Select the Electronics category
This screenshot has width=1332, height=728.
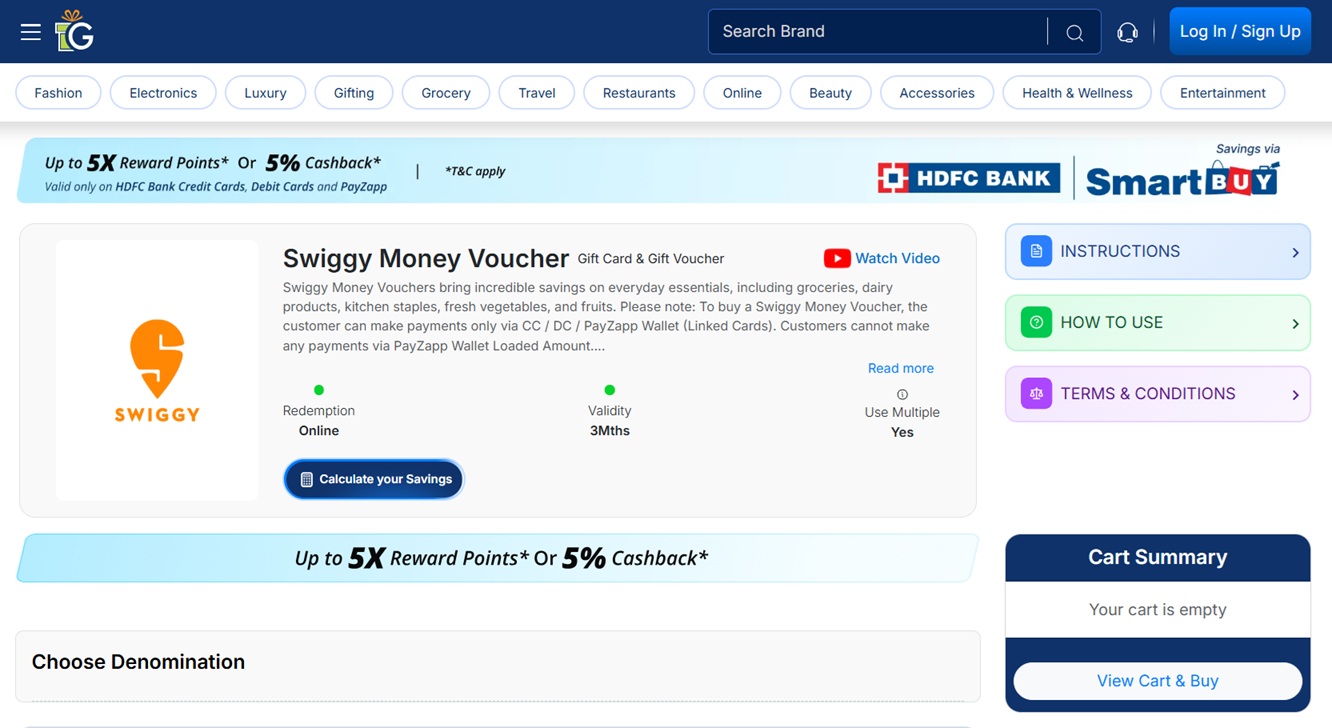163,93
